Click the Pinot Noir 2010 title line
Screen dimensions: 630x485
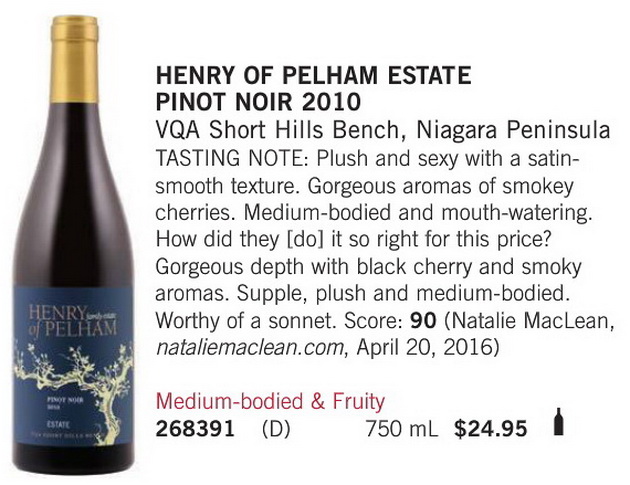pos(258,102)
